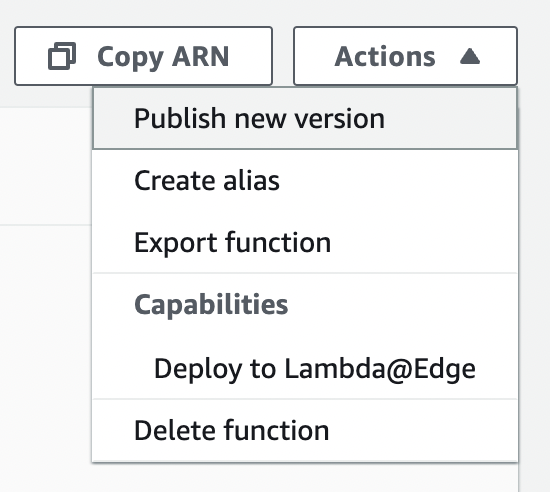Copy the function ARN to the clipboard

[143, 56]
